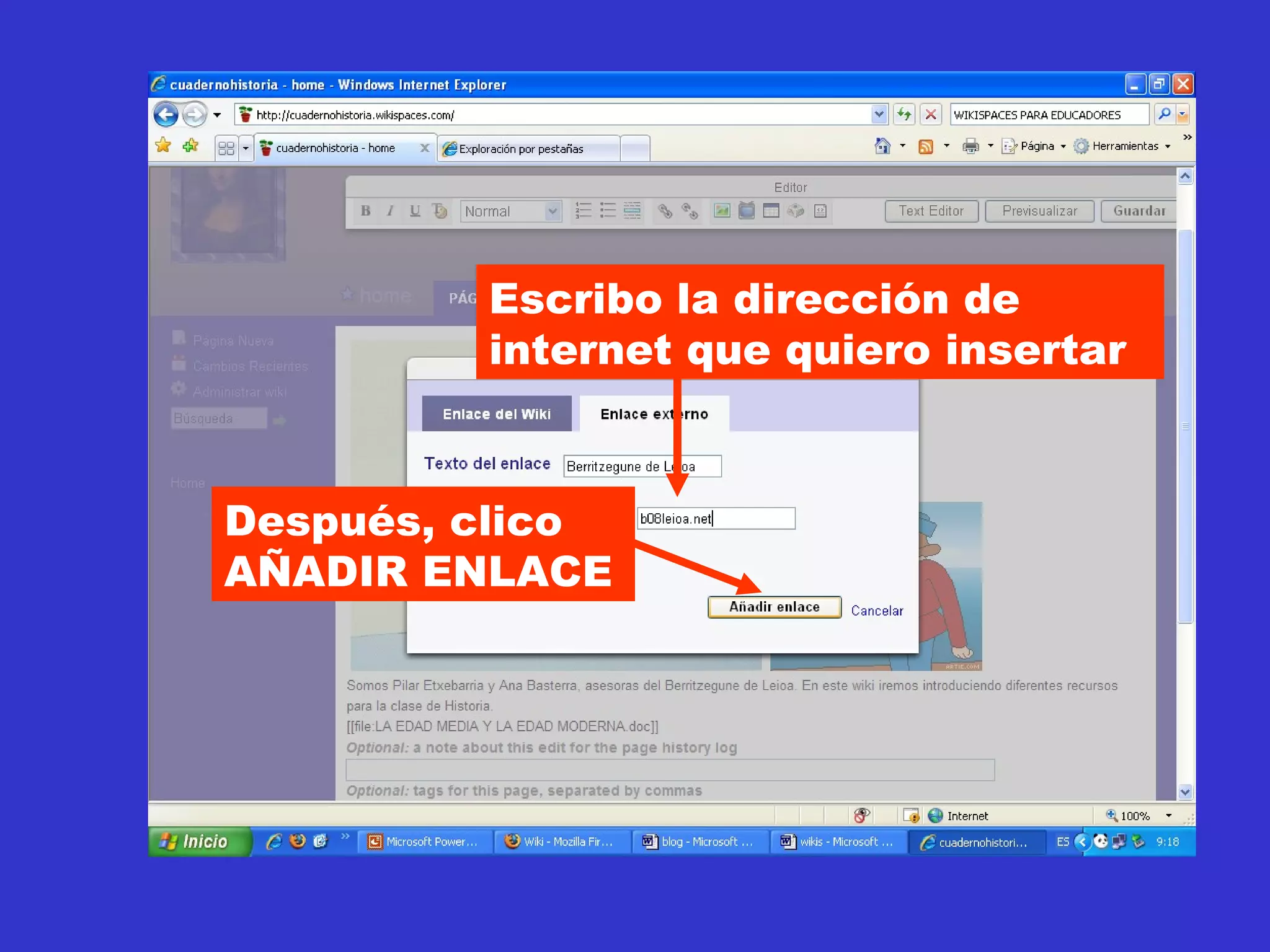The width and height of the screenshot is (1270, 952).
Task: Click the embed media TV icon
Action: pyautogui.click(x=747, y=211)
